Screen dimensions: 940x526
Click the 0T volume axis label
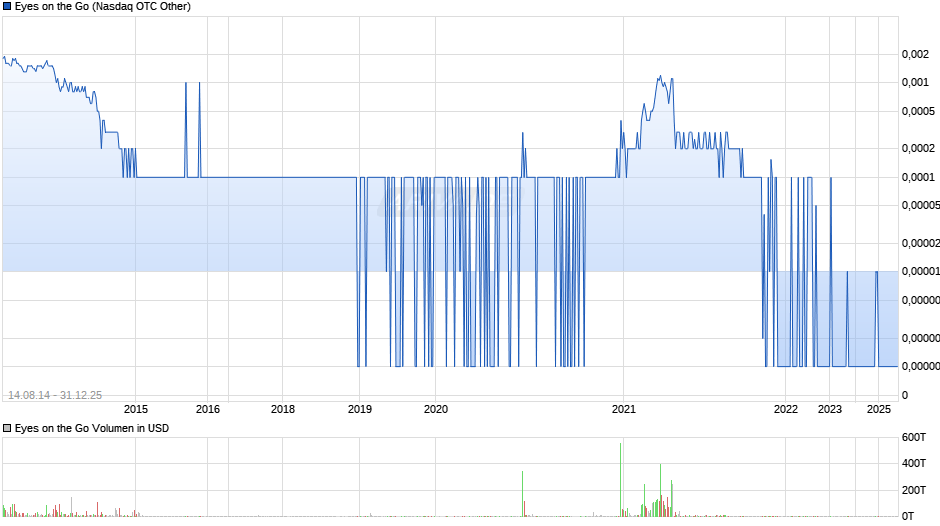[x=908, y=516]
